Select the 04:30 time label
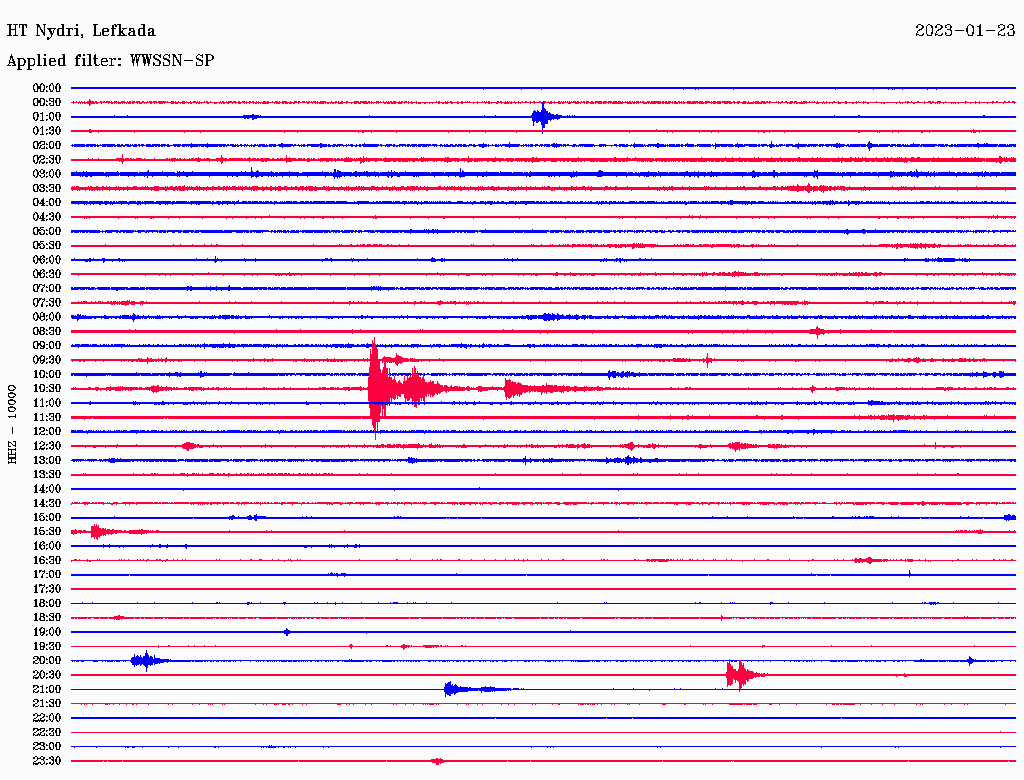This screenshot has height=780, width=1024. click(47, 217)
